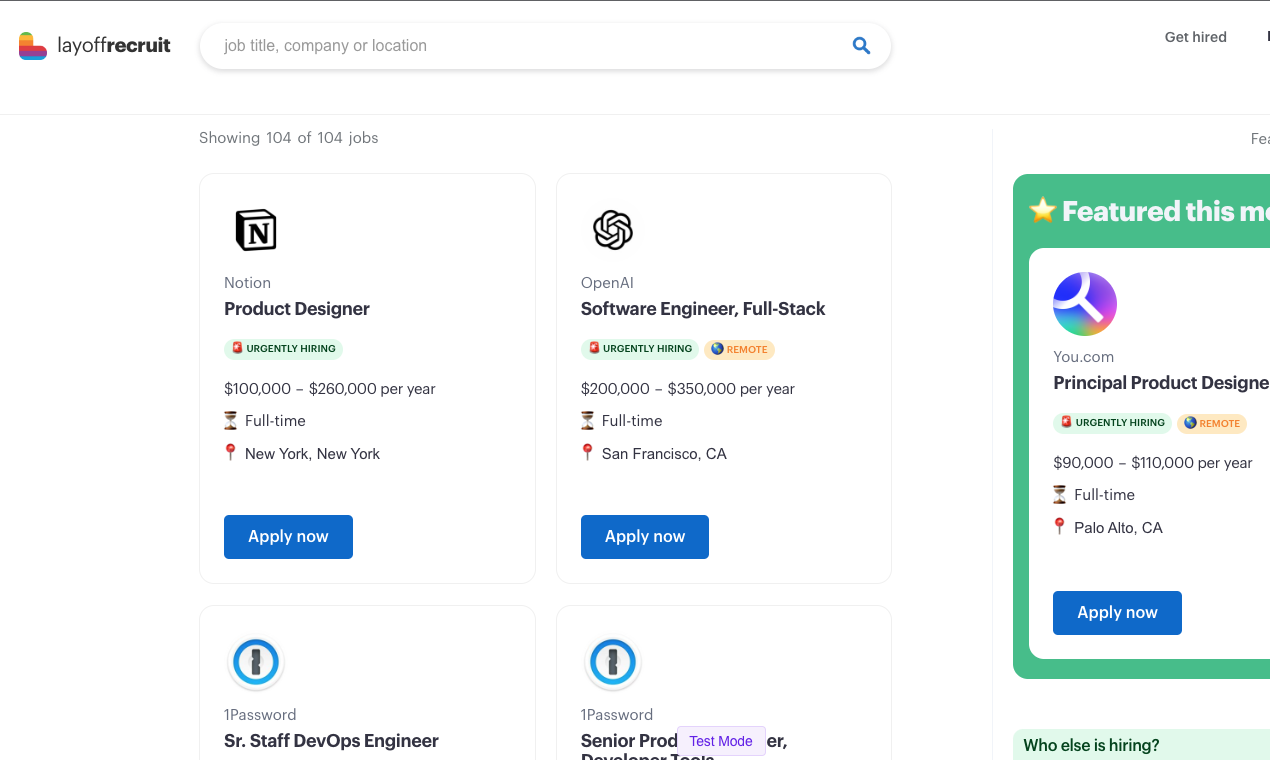This screenshot has height=760, width=1270.
Task: Click $90,000 – $110,000 per year salary
Action: click(1153, 463)
